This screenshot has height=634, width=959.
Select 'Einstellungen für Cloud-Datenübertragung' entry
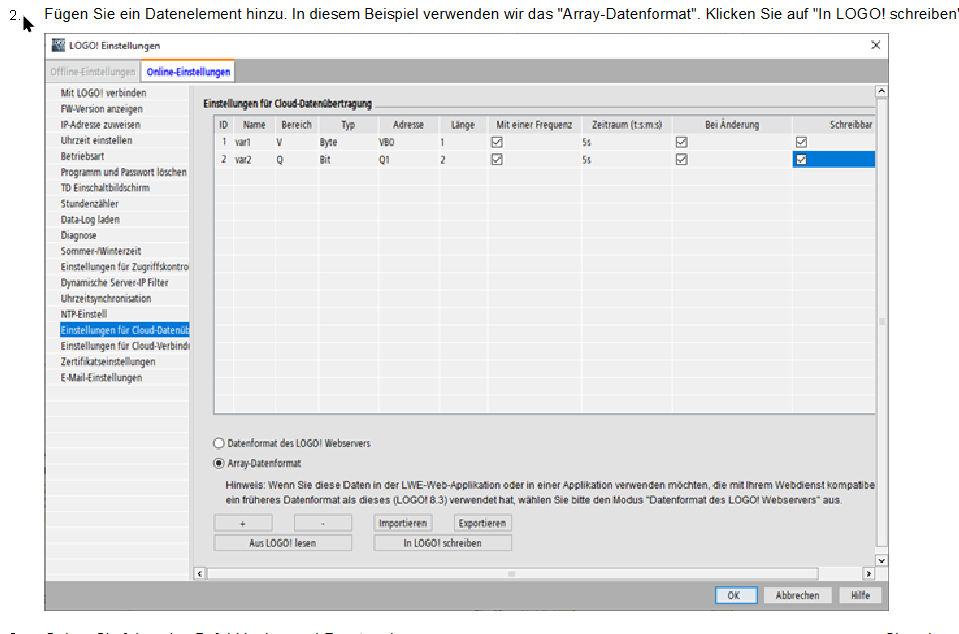(125, 330)
